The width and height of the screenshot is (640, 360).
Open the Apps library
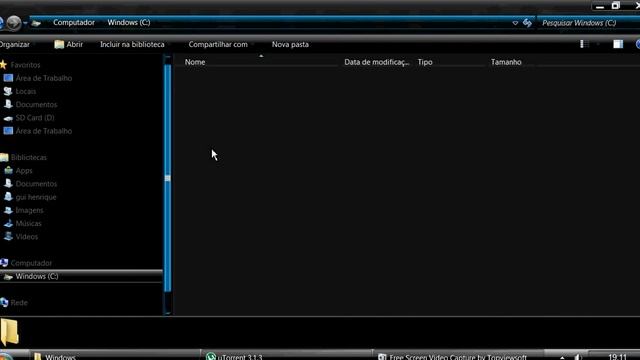[x=24, y=171]
